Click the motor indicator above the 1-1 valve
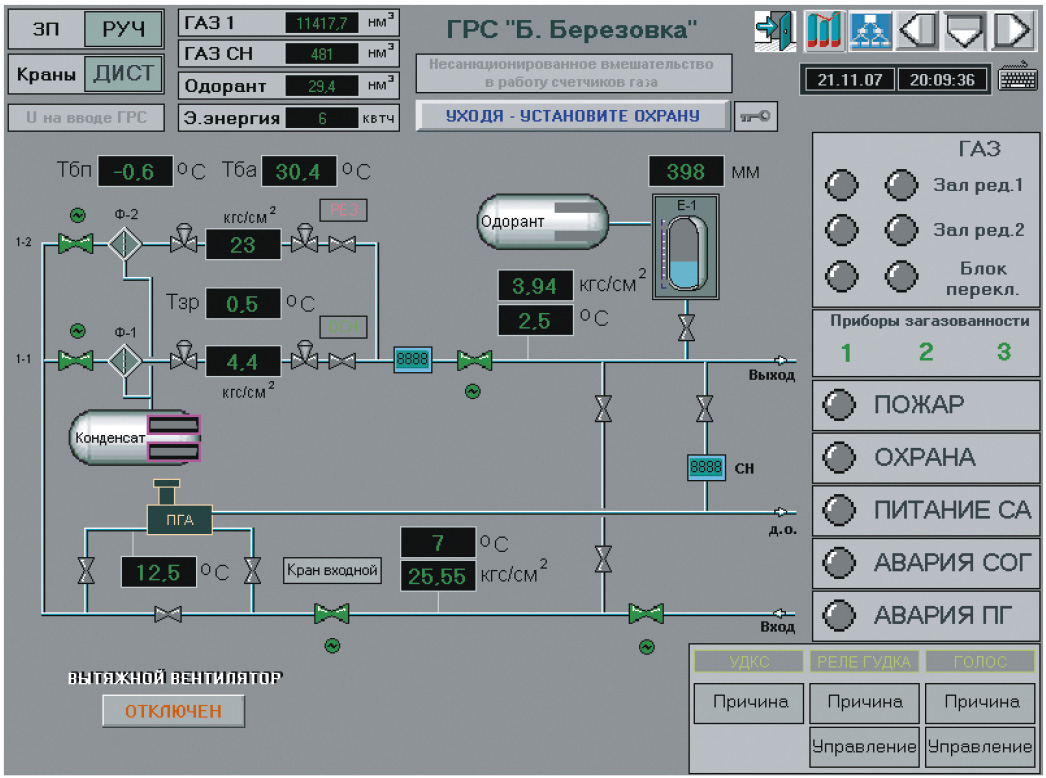Viewport: 1046px width, 778px height. tap(77, 331)
